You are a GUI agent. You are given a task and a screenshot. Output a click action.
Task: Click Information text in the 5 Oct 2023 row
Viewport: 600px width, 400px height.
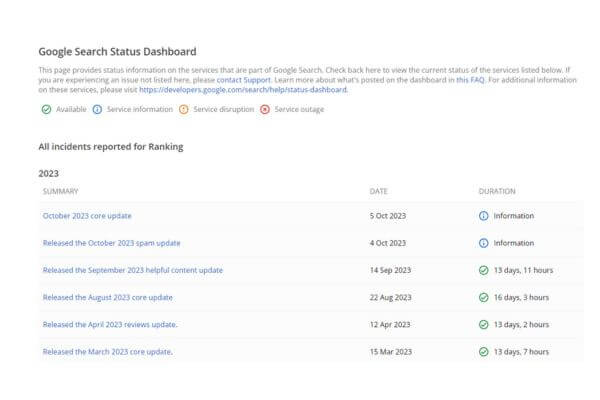514,216
